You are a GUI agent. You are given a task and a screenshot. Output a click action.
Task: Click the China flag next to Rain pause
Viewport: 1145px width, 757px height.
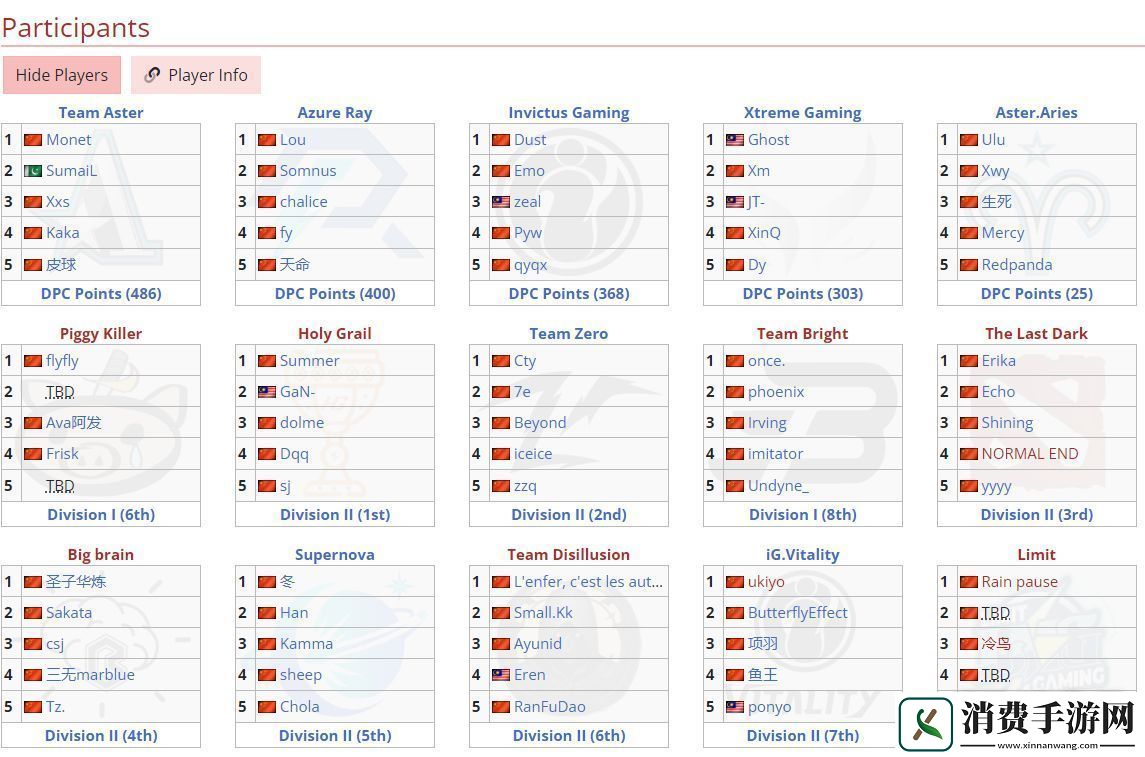coord(968,582)
